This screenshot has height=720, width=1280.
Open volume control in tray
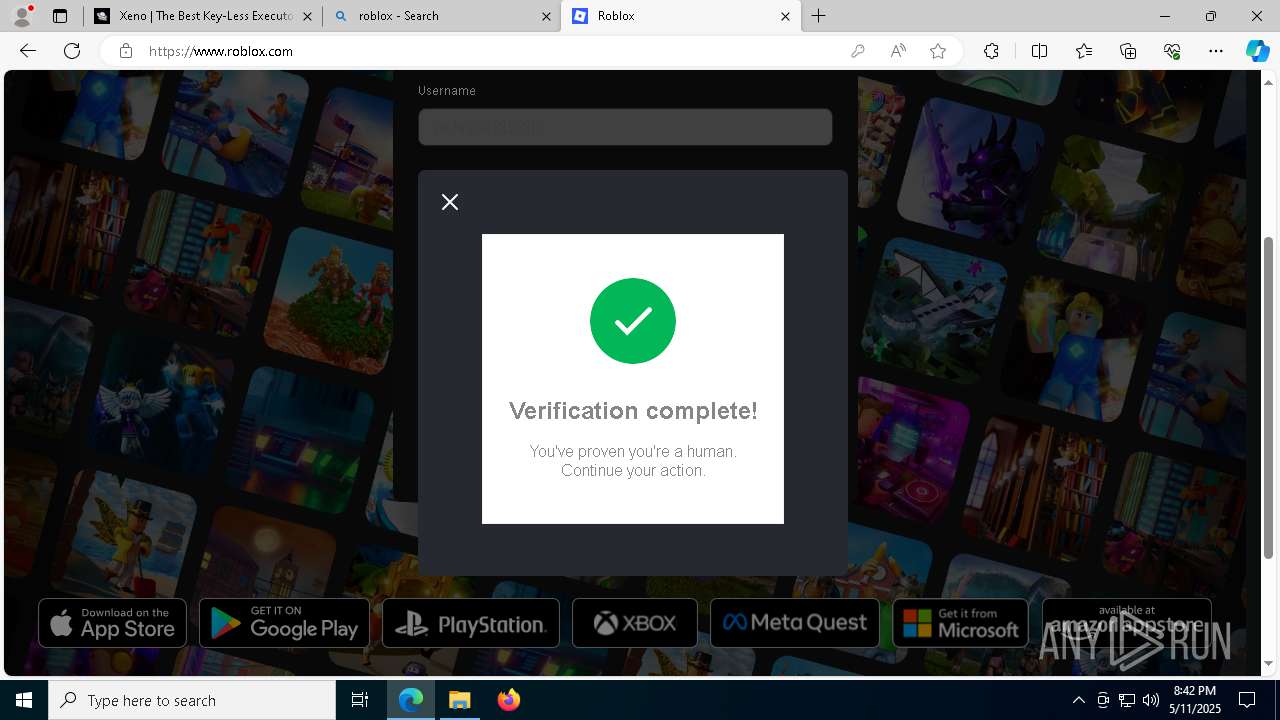click(x=1150, y=700)
